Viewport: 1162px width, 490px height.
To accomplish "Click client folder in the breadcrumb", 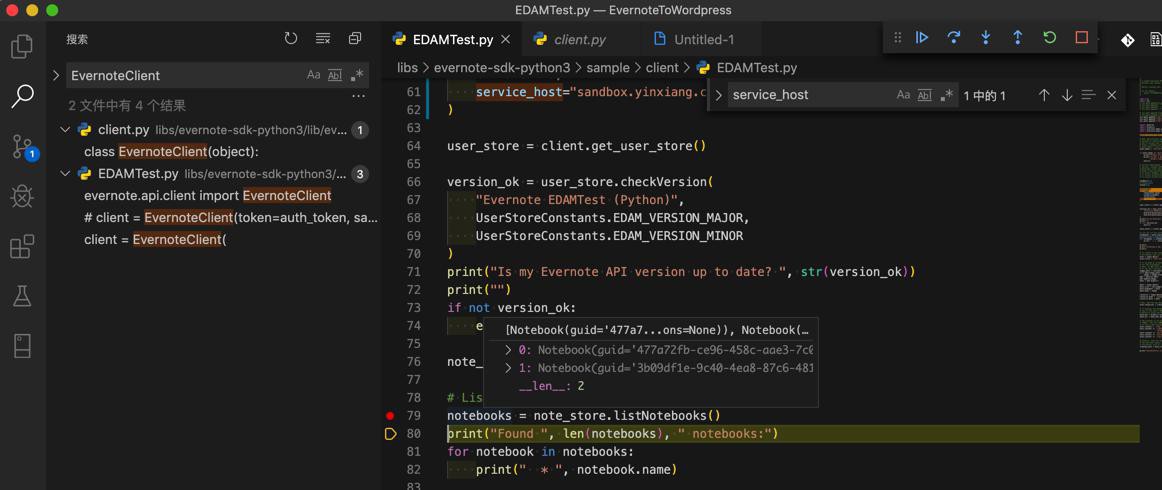I will click(662, 67).
